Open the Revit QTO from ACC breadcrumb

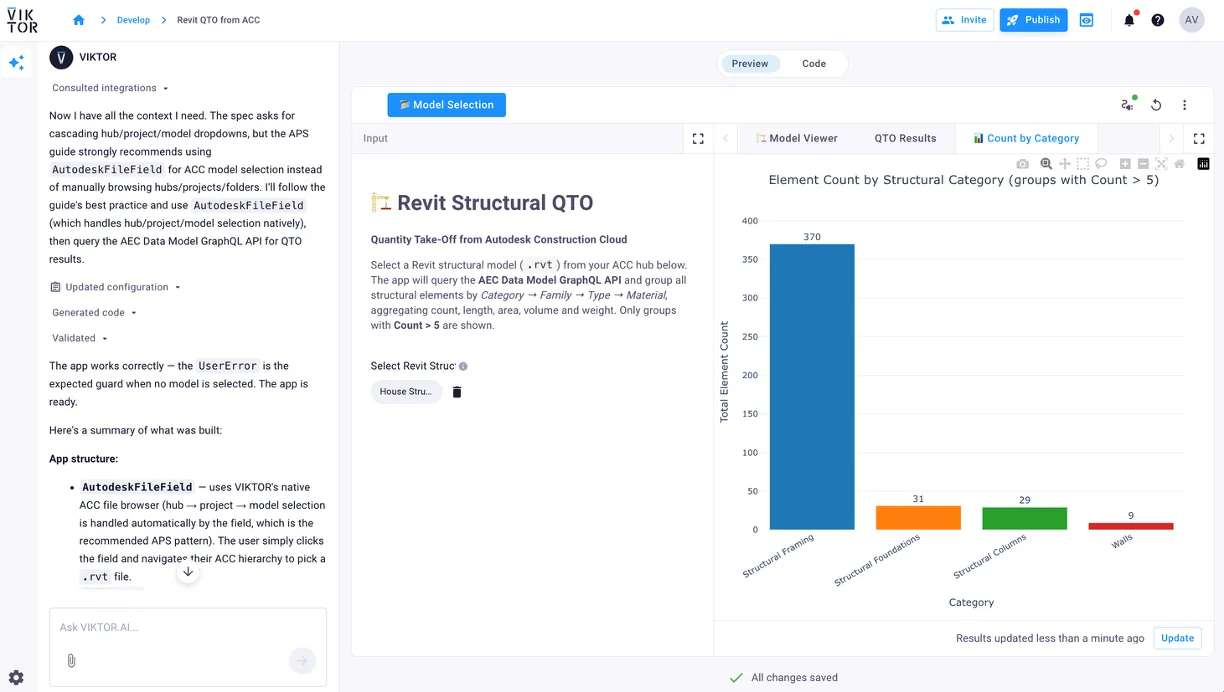point(218,20)
